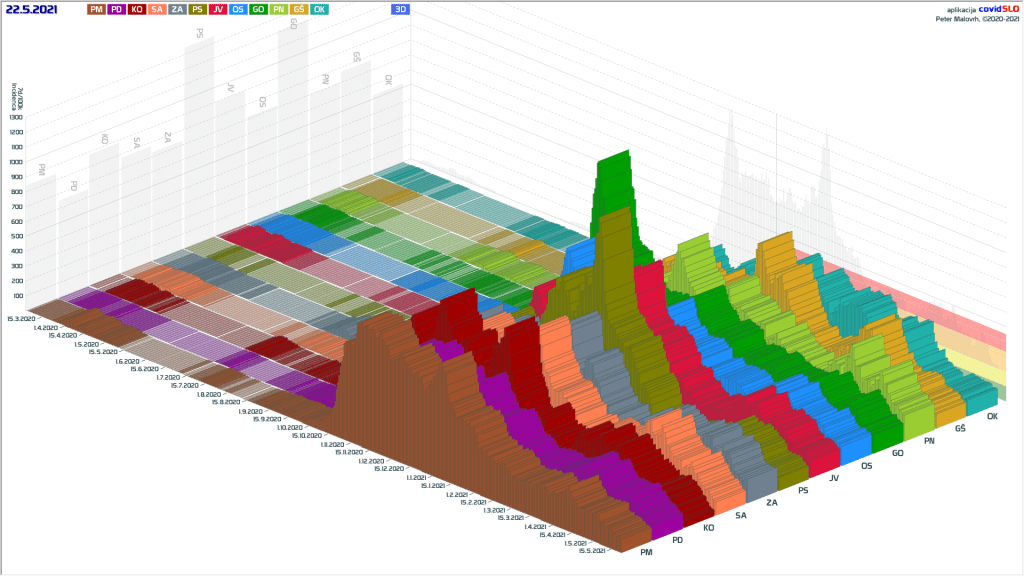Toggle the teal OK region button
Screen dimensions: 1024x576
pos(319,9)
